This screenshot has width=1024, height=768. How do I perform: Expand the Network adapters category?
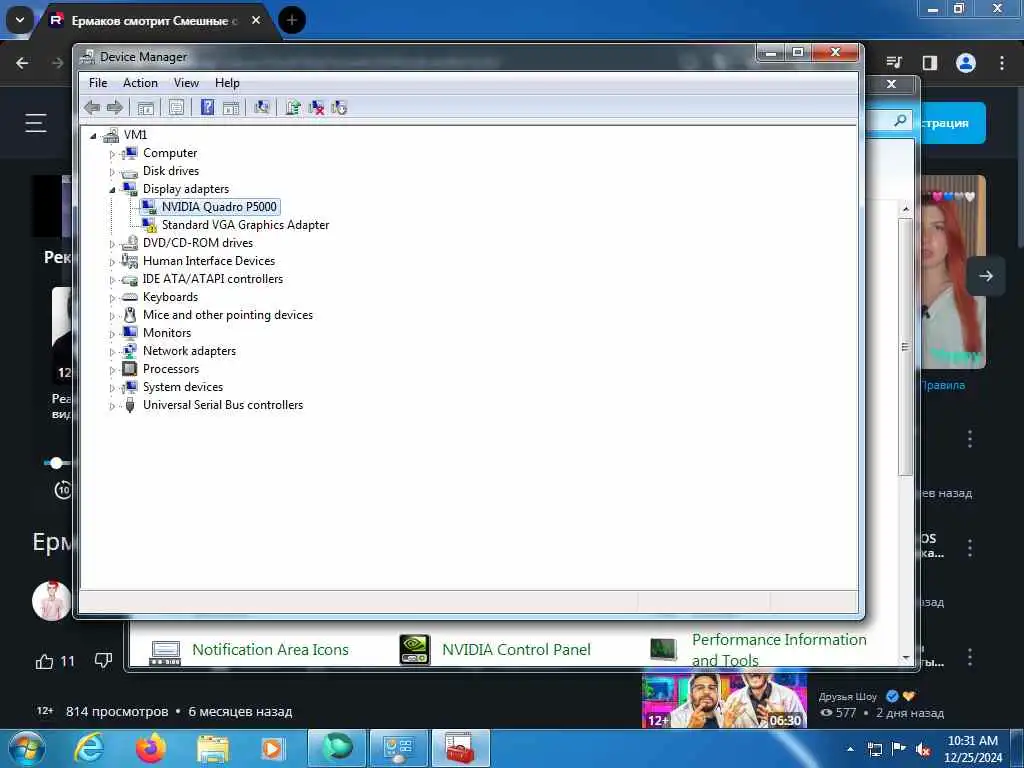click(112, 353)
